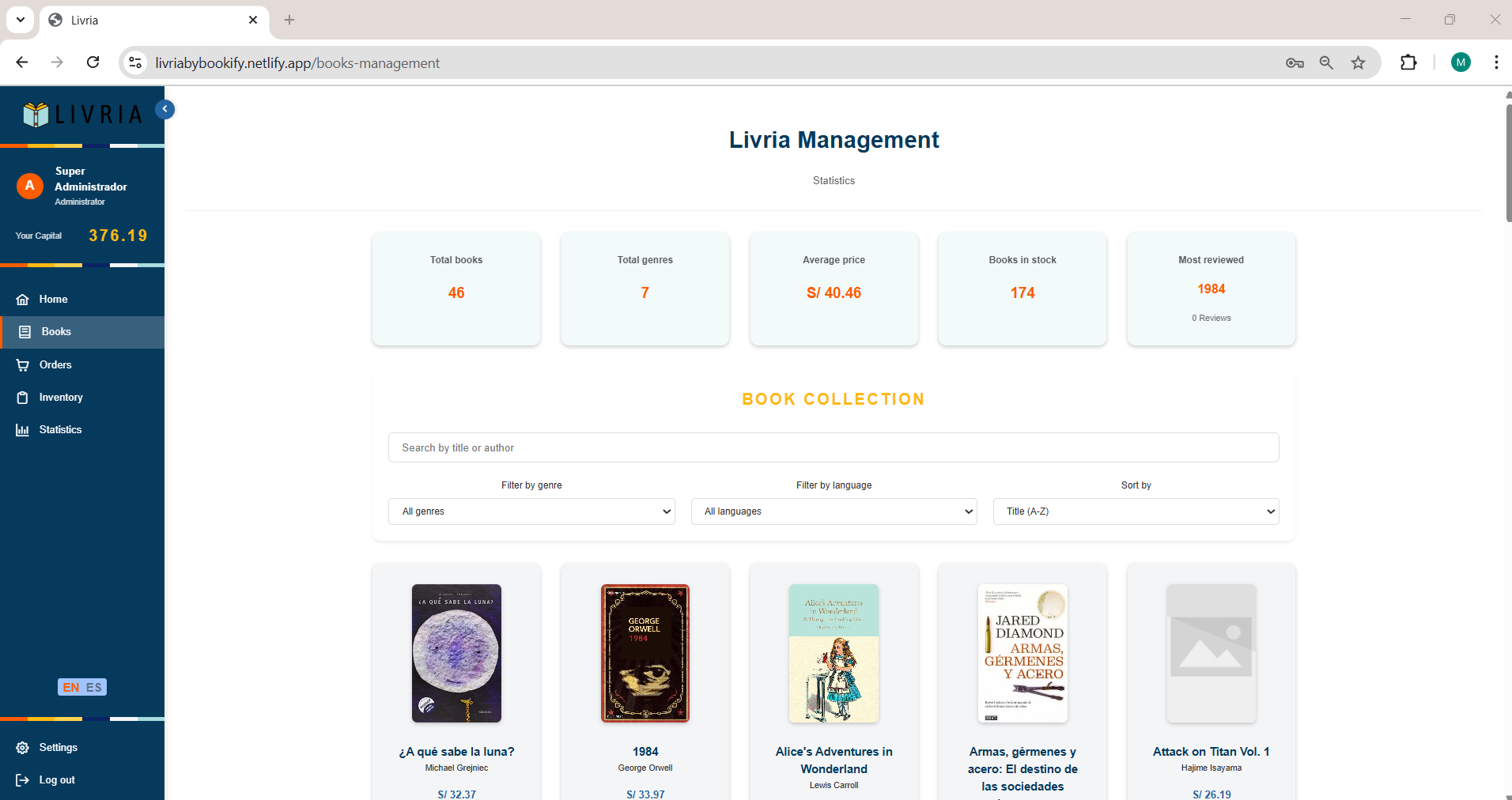Open the ¿A qué sabe la luna? cover
This screenshot has width=1512, height=800.
[x=456, y=653]
